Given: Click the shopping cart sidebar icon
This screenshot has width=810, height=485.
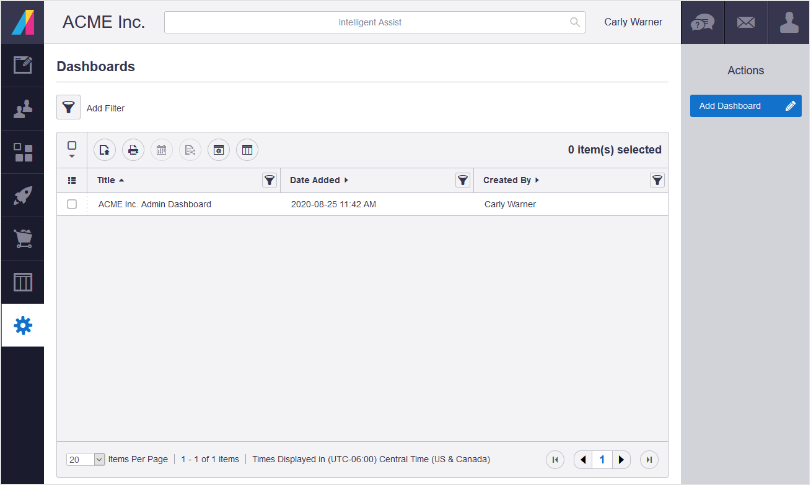Looking at the screenshot, I should 22,238.
